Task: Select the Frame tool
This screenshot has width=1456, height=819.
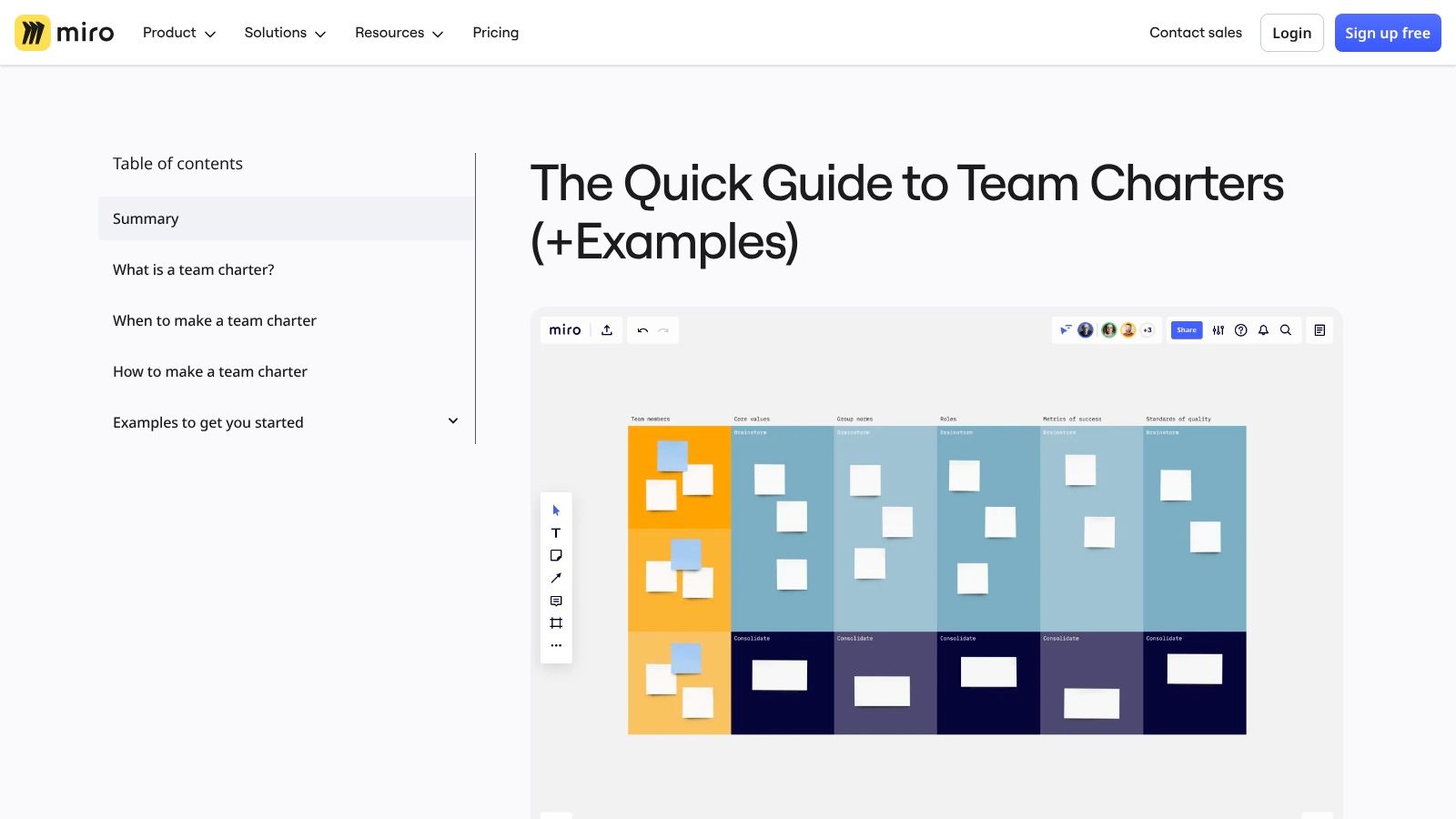Action: [556, 623]
